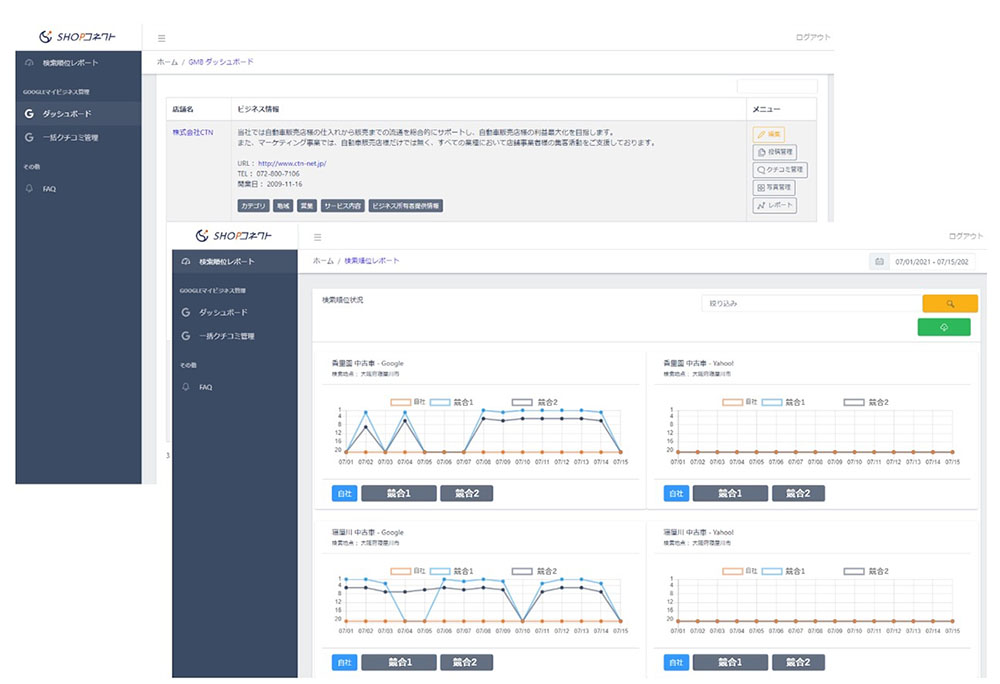Toggle the blue 自社 button under 森里園 中古車 Google chart
Screen dimensions: 1000x684
coord(343,493)
